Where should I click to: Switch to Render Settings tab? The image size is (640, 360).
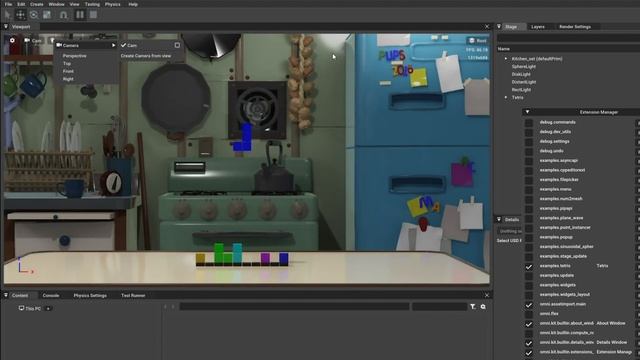(x=575, y=27)
